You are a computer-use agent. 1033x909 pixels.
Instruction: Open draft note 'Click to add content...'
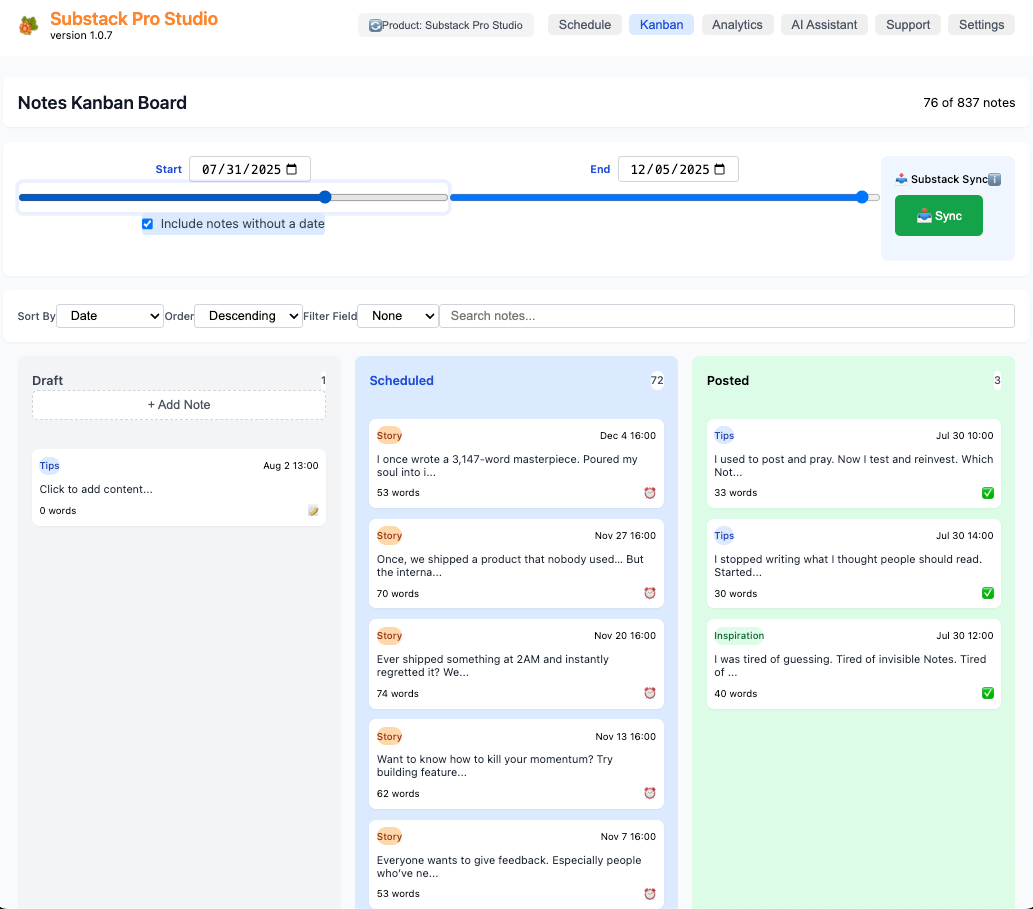[x=179, y=487]
